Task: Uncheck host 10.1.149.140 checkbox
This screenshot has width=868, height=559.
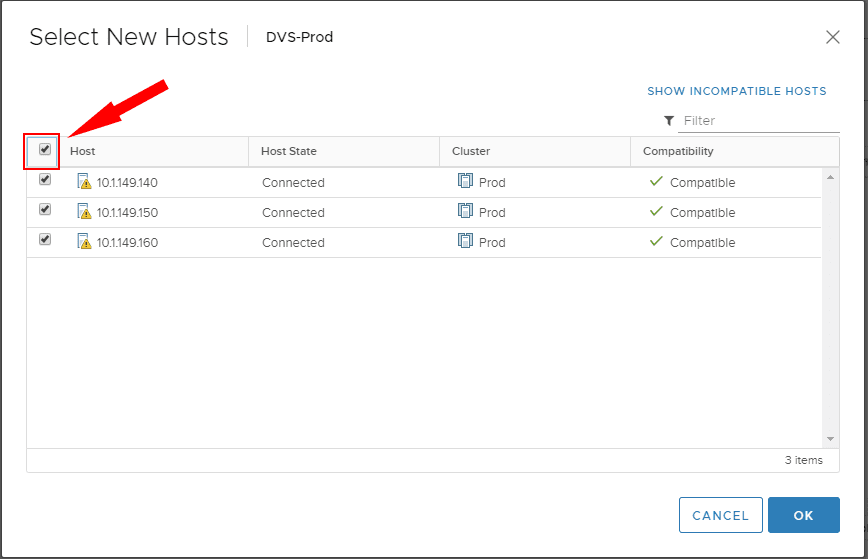Action: tap(45, 179)
